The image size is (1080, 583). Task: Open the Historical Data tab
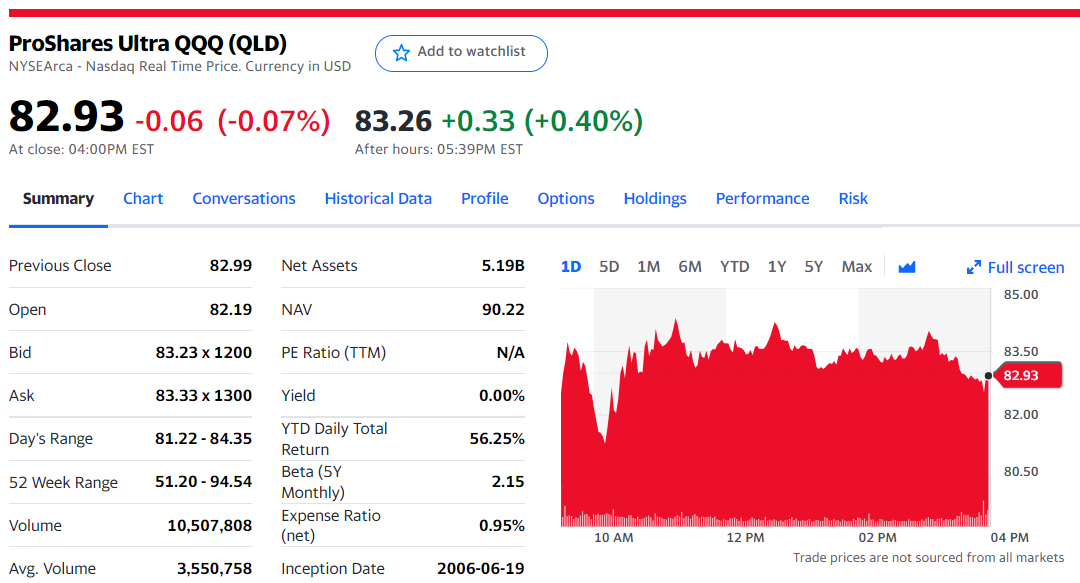pos(378,198)
